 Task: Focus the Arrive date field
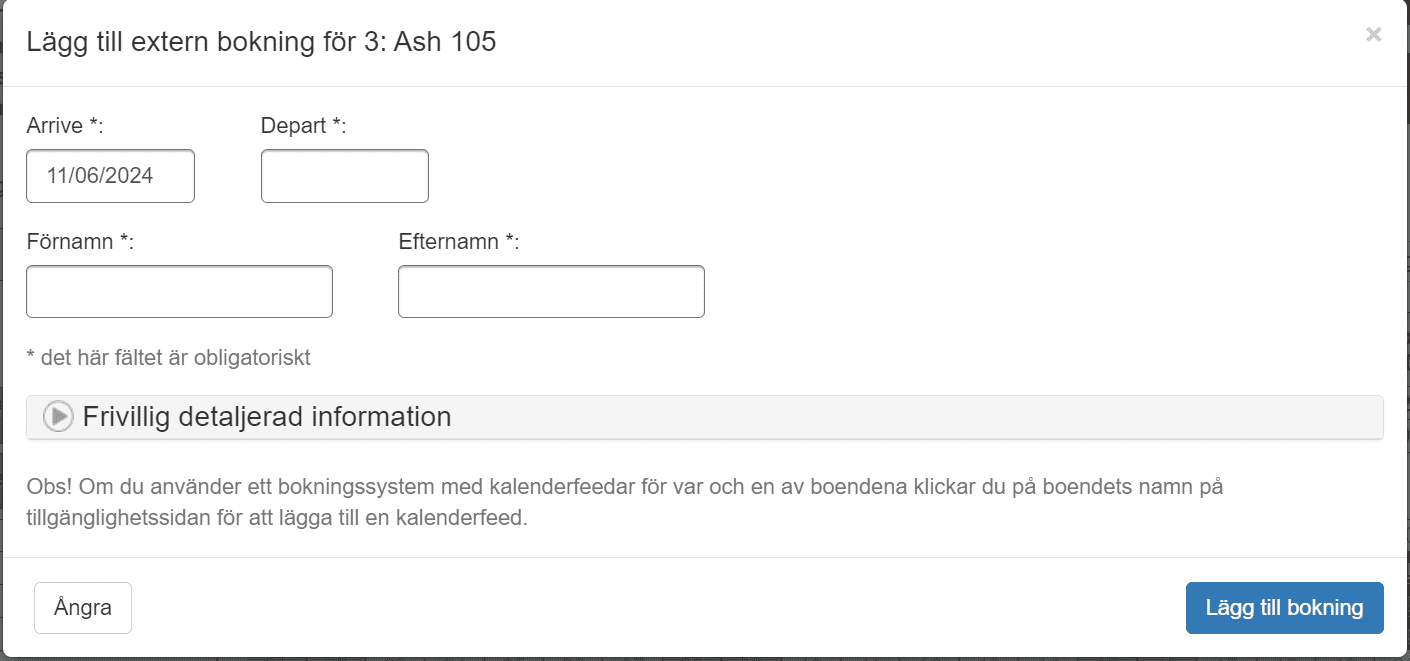(x=110, y=176)
